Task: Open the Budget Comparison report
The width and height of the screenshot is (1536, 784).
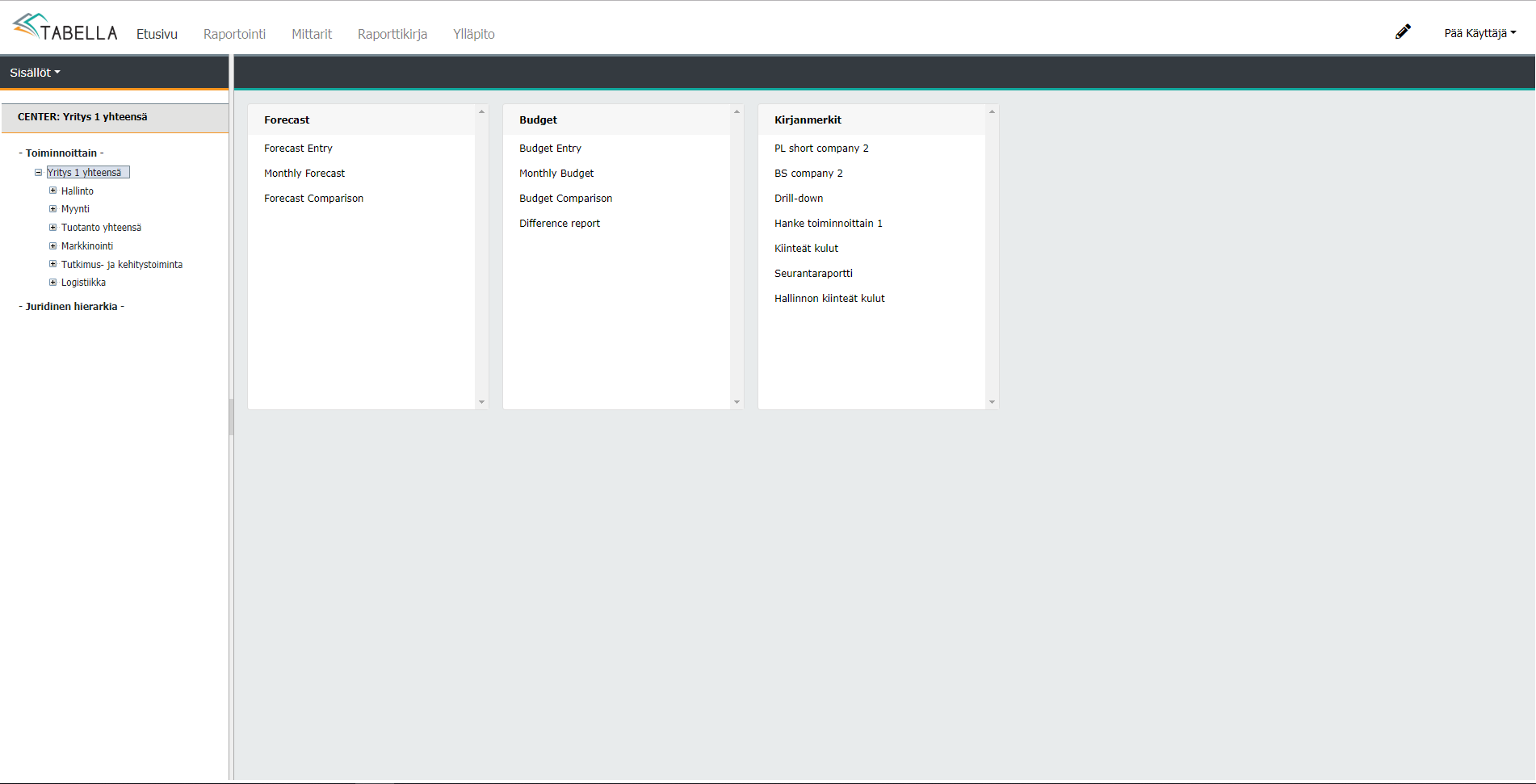Action: 565,198
